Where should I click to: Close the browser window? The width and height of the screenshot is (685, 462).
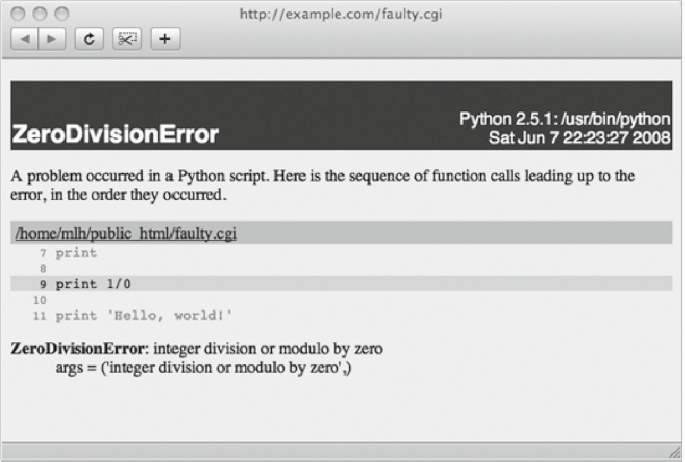(20, 14)
